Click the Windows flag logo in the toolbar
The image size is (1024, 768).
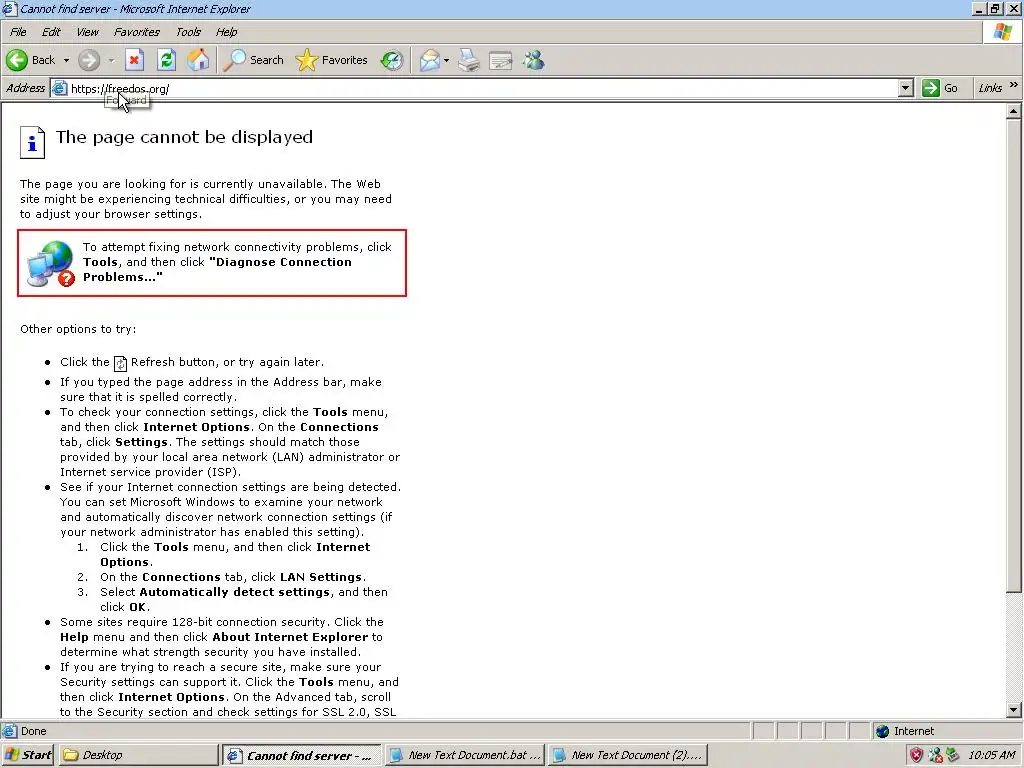pos(1002,32)
